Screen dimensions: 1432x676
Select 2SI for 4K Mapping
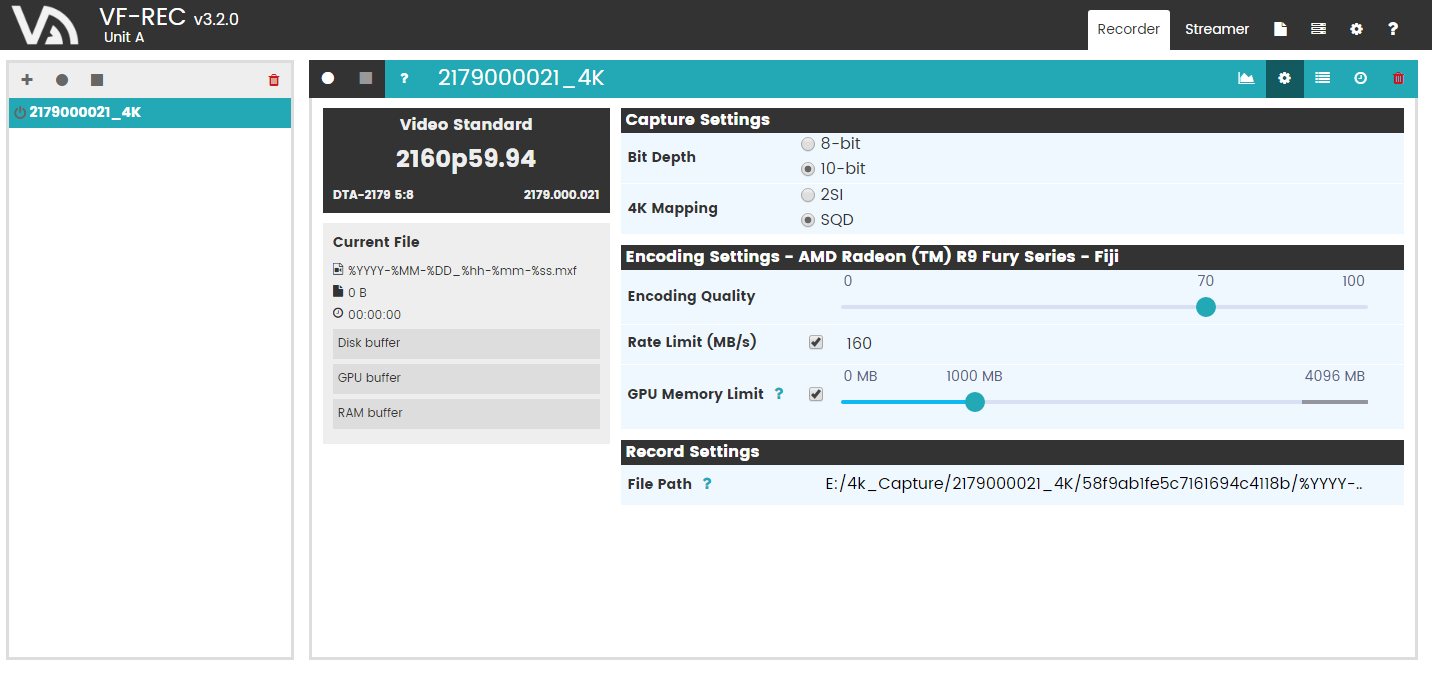[808, 195]
